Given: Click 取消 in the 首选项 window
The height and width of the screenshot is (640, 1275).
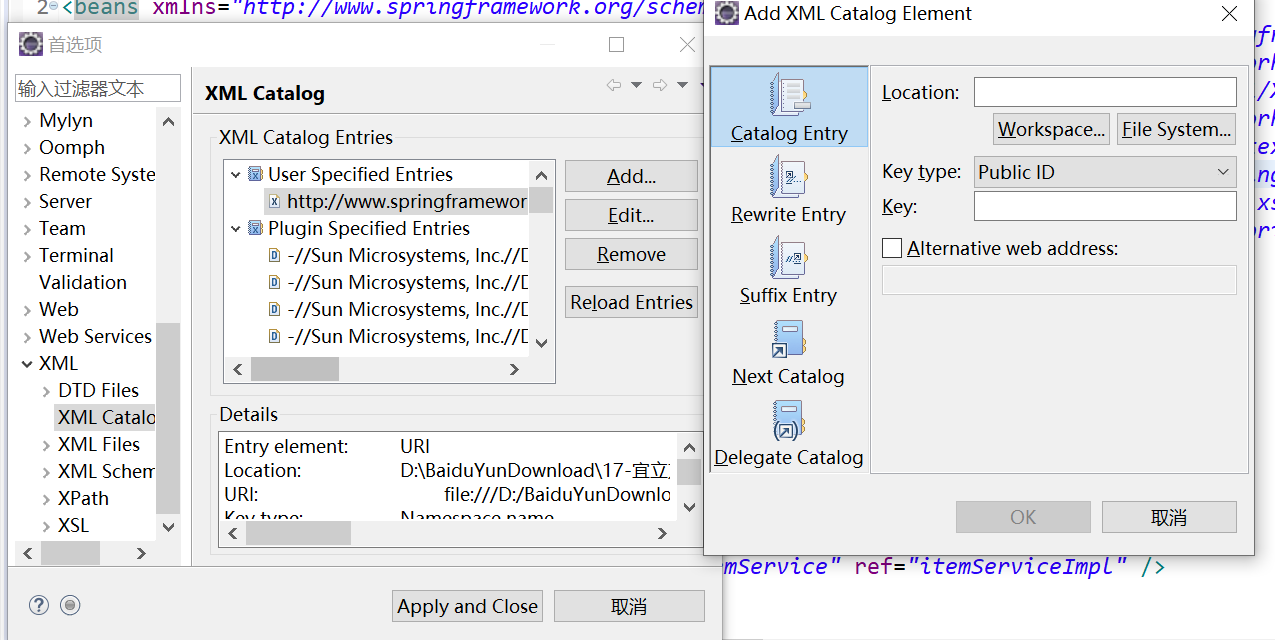Looking at the screenshot, I should click(629, 606).
